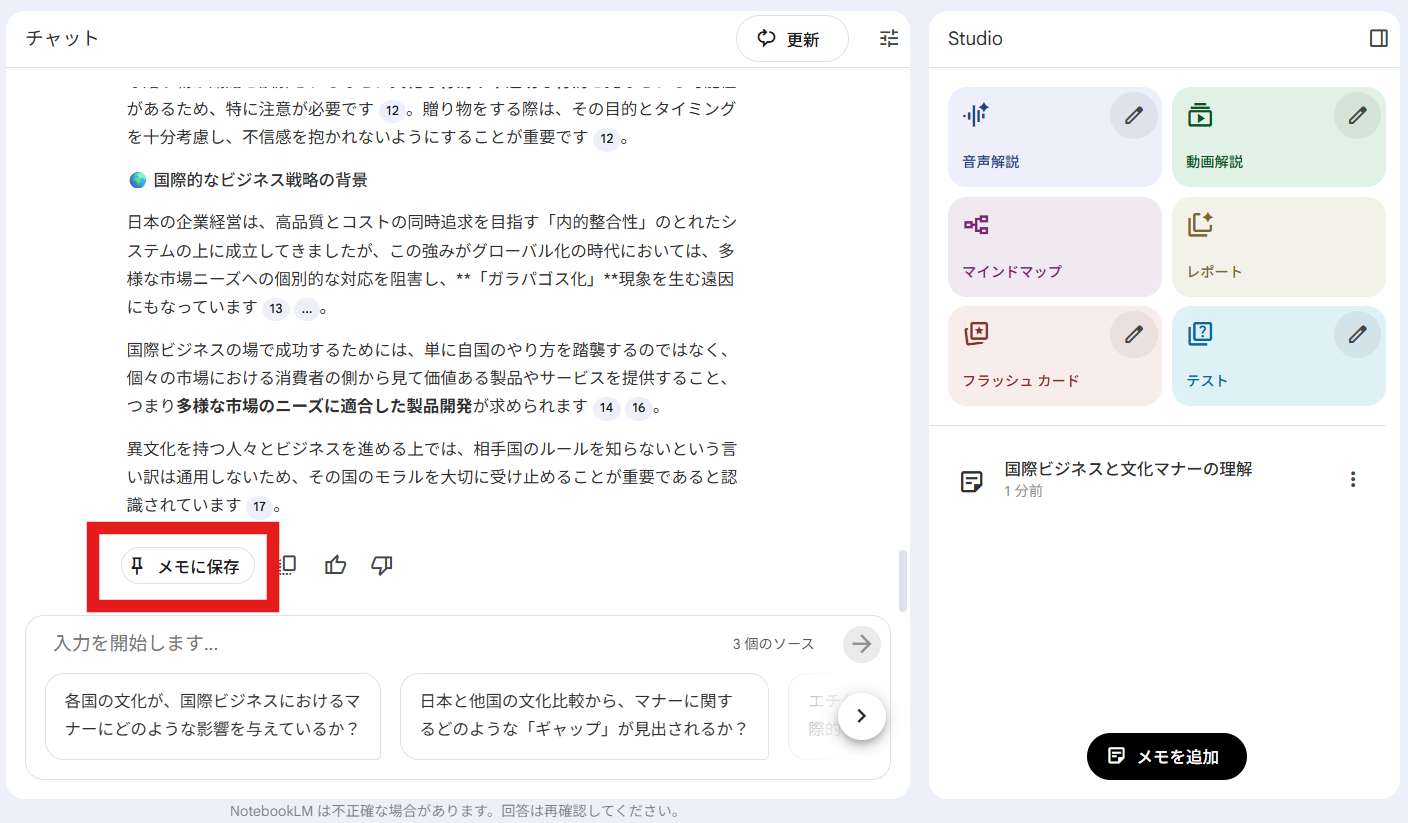Click the 更新 refresh button
1408x823 pixels.
[x=792, y=39]
